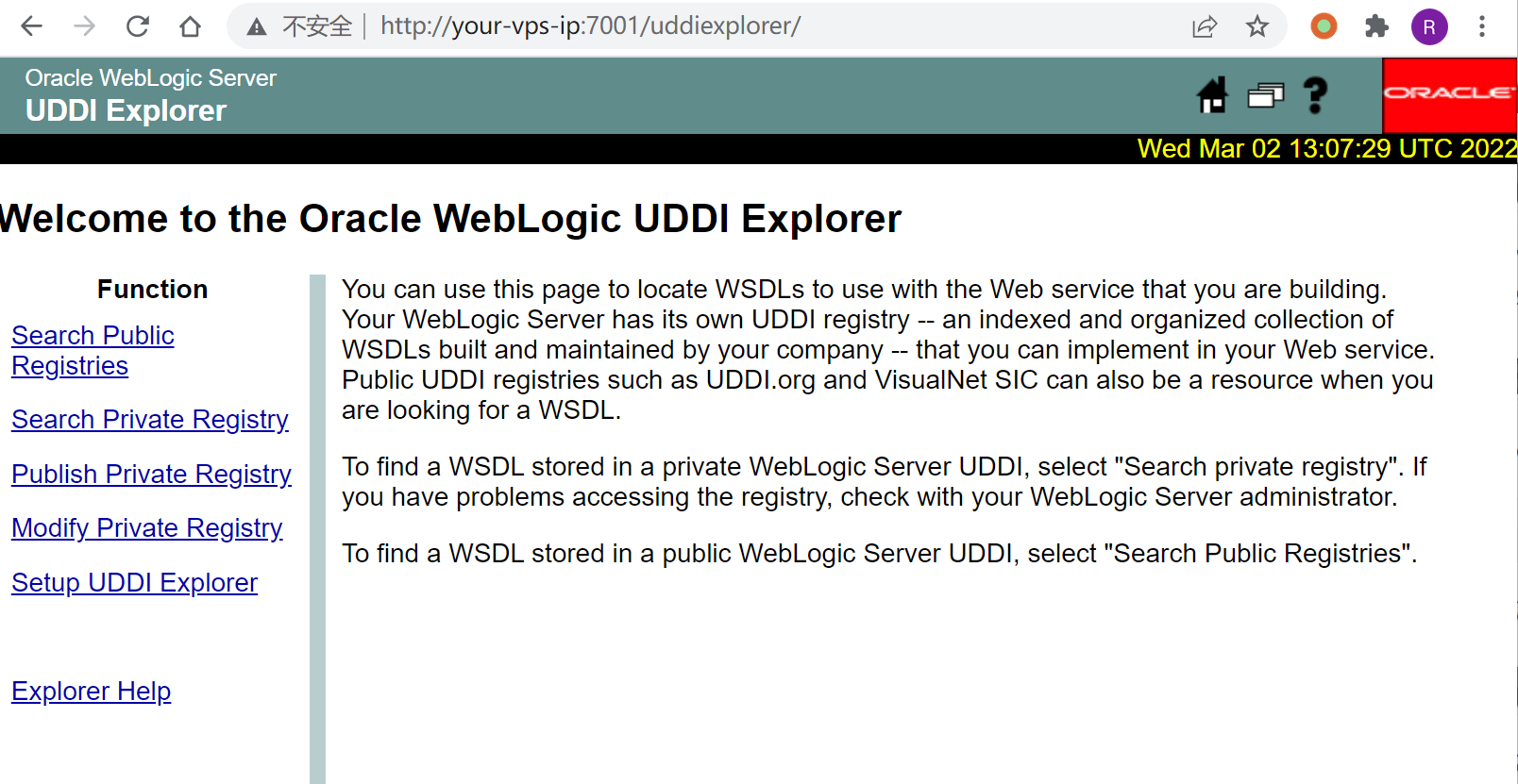This screenshot has height=784, width=1518.
Task: Bookmark this page with star icon
Action: point(1257,26)
